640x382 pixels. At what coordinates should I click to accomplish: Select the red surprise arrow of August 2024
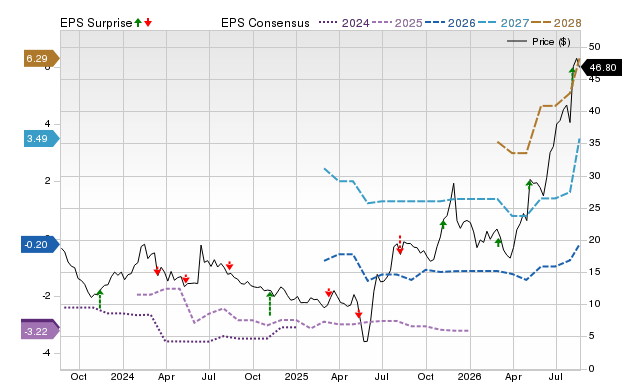230,265
